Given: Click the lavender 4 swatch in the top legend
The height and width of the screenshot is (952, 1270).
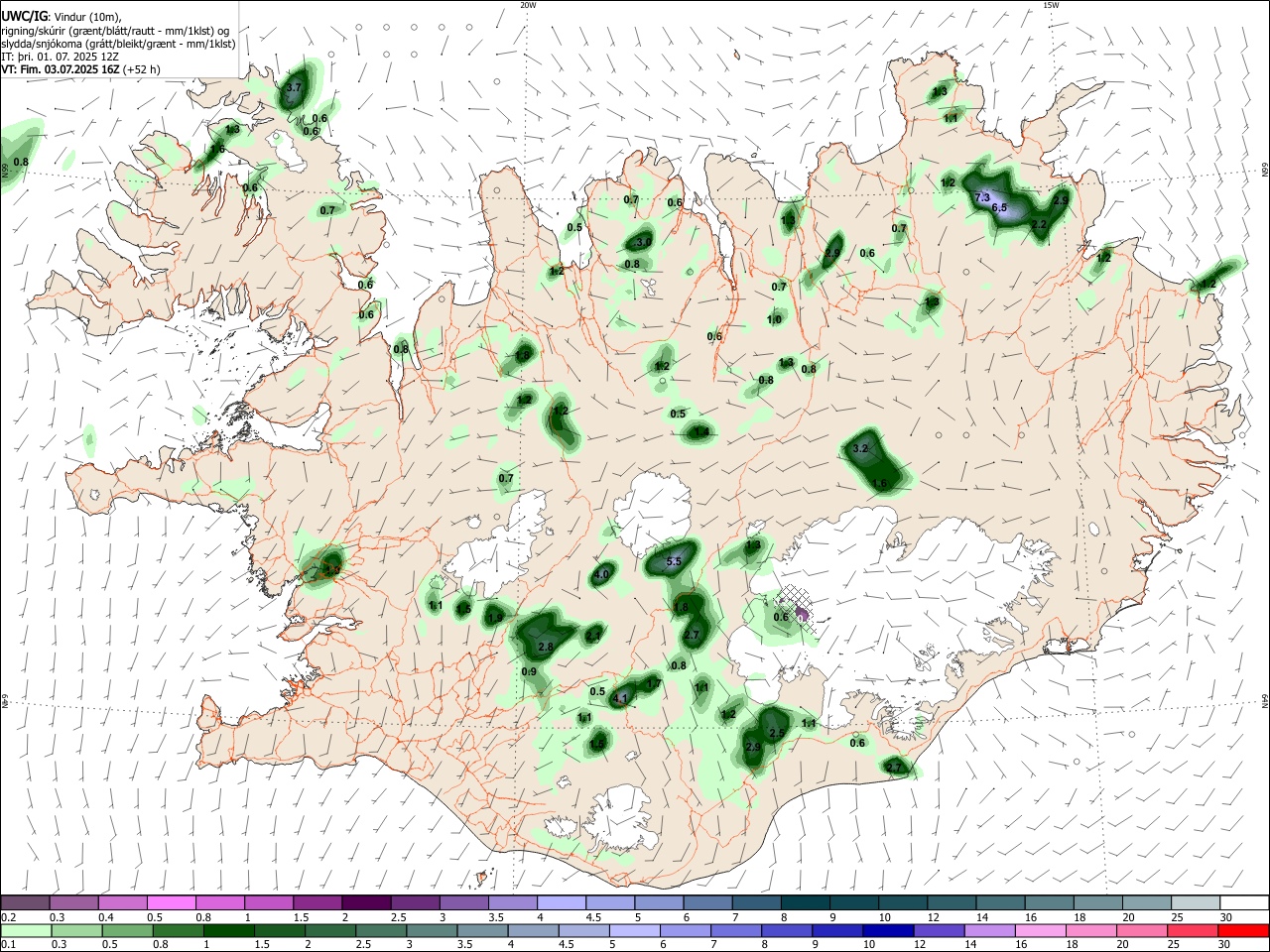Looking at the screenshot, I should tap(562, 902).
